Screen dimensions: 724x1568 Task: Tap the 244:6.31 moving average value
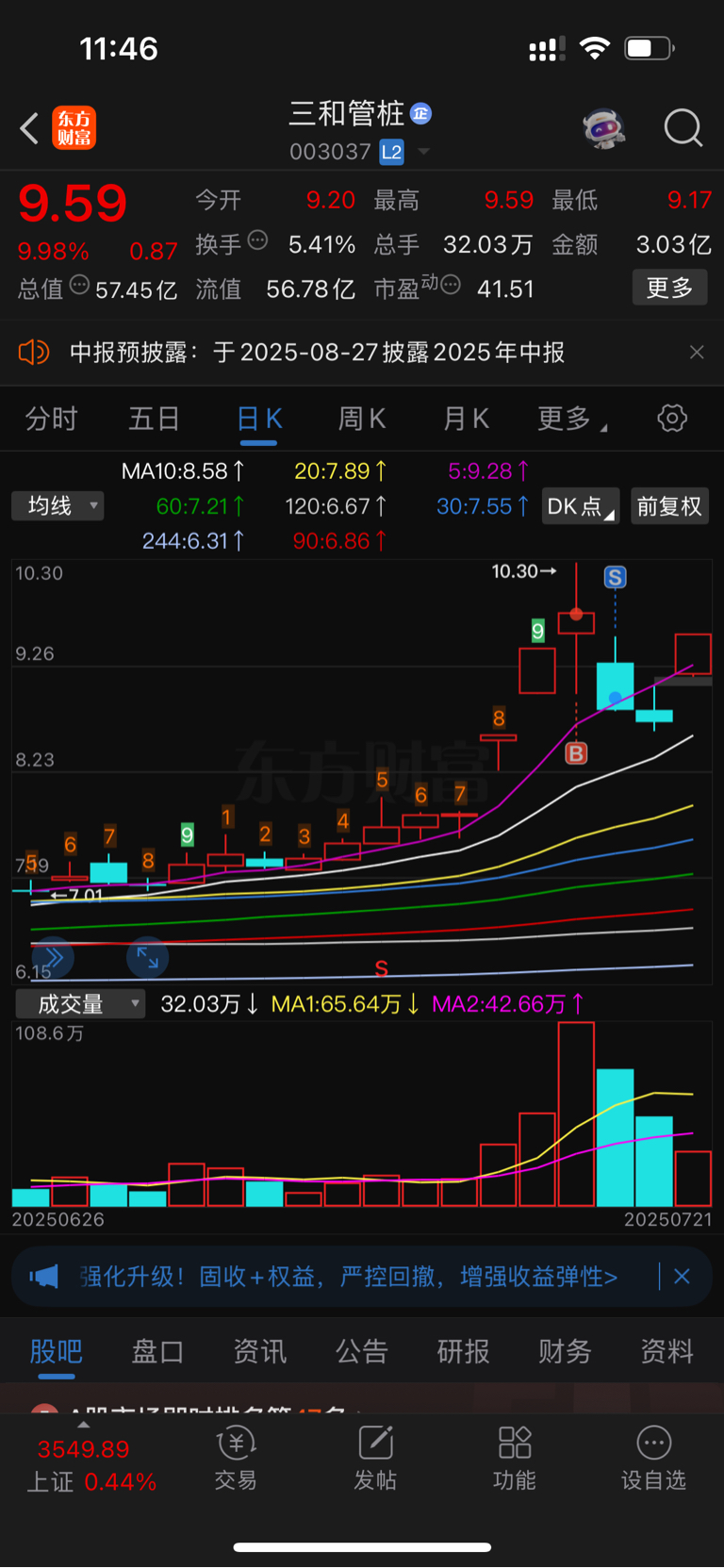pos(193,541)
